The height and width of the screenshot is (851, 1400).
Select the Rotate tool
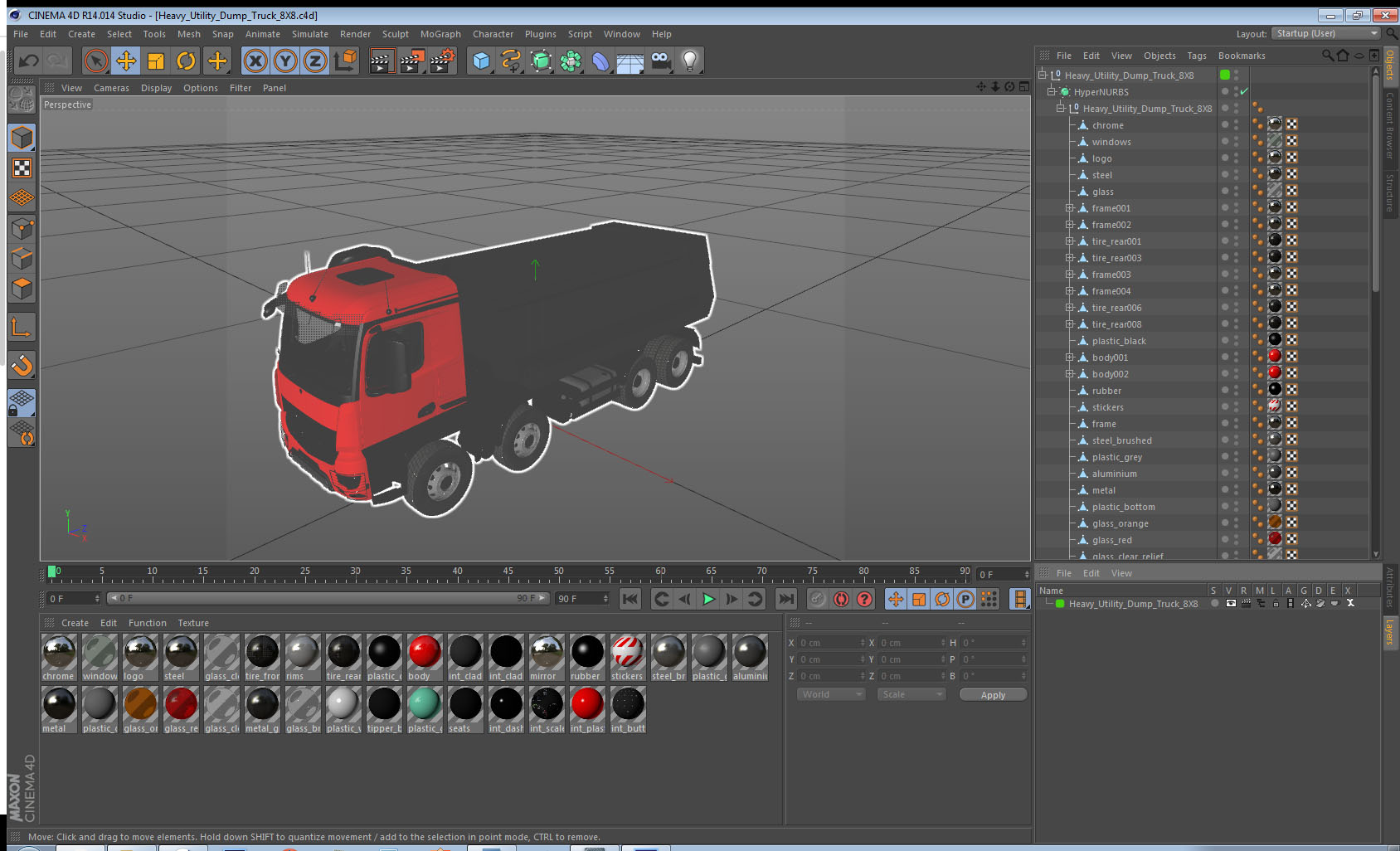pos(187,61)
